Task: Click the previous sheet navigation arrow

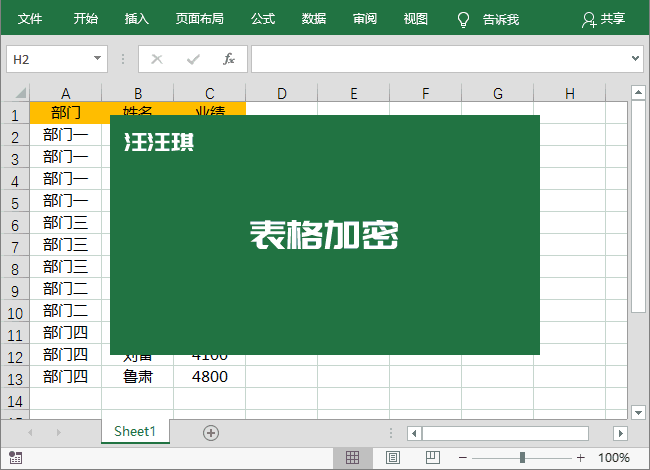Action: (30, 433)
